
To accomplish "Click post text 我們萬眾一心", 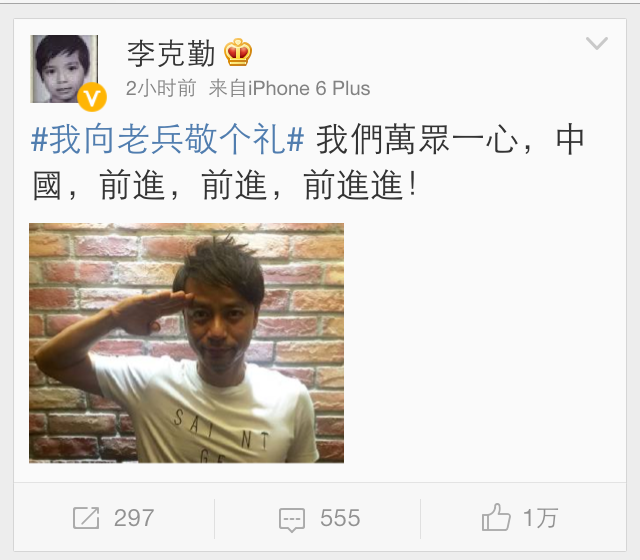I will click(418, 140).
